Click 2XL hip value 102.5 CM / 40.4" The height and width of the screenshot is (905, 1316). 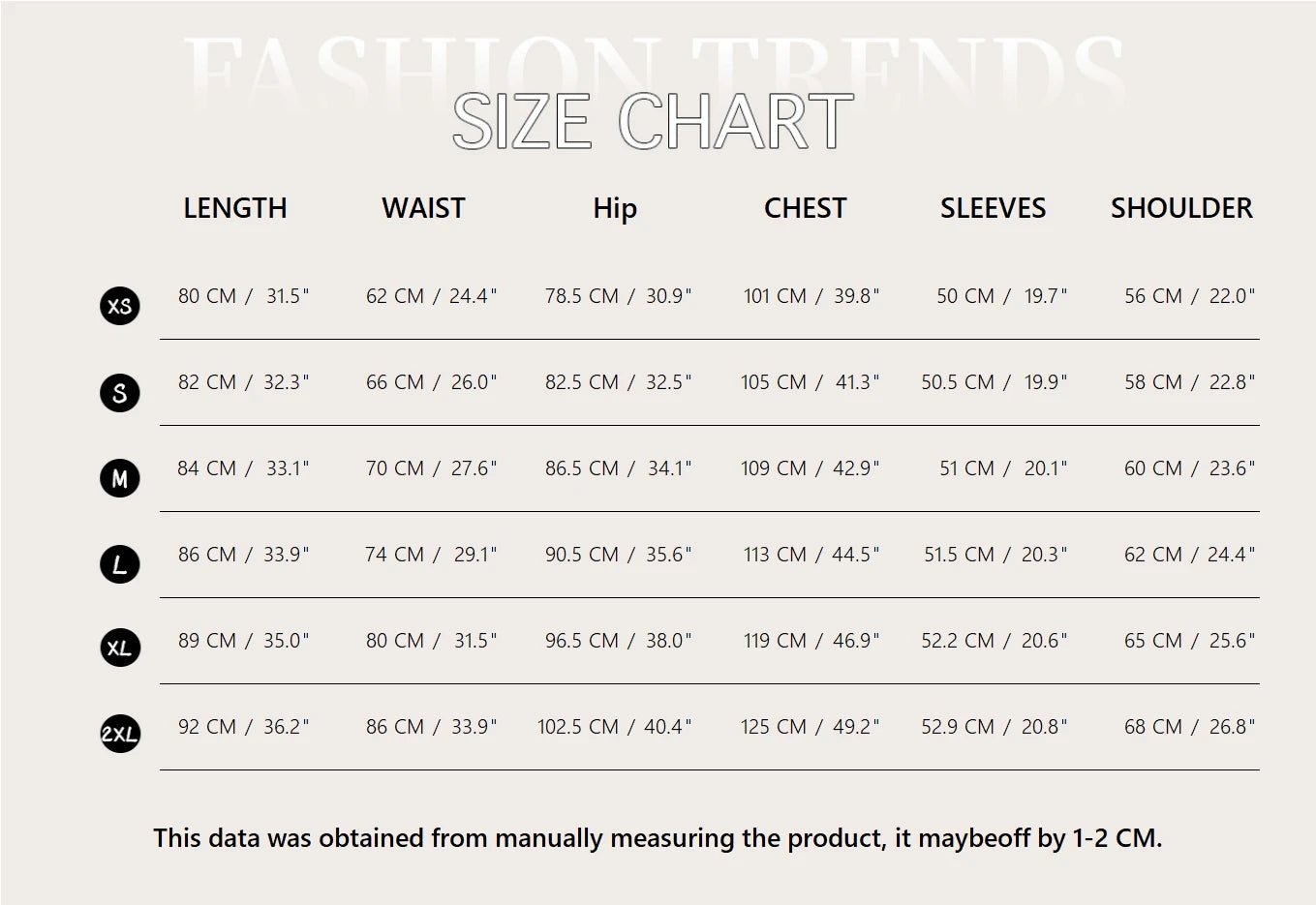[615, 727]
